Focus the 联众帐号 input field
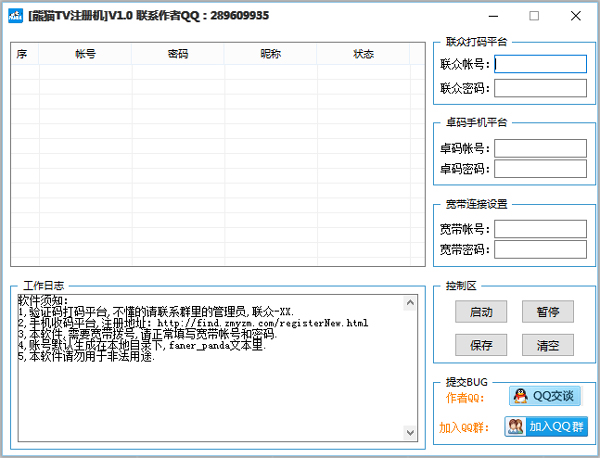This screenshot has width=600, height=458. pyautogui.click(x=540, y=64)
